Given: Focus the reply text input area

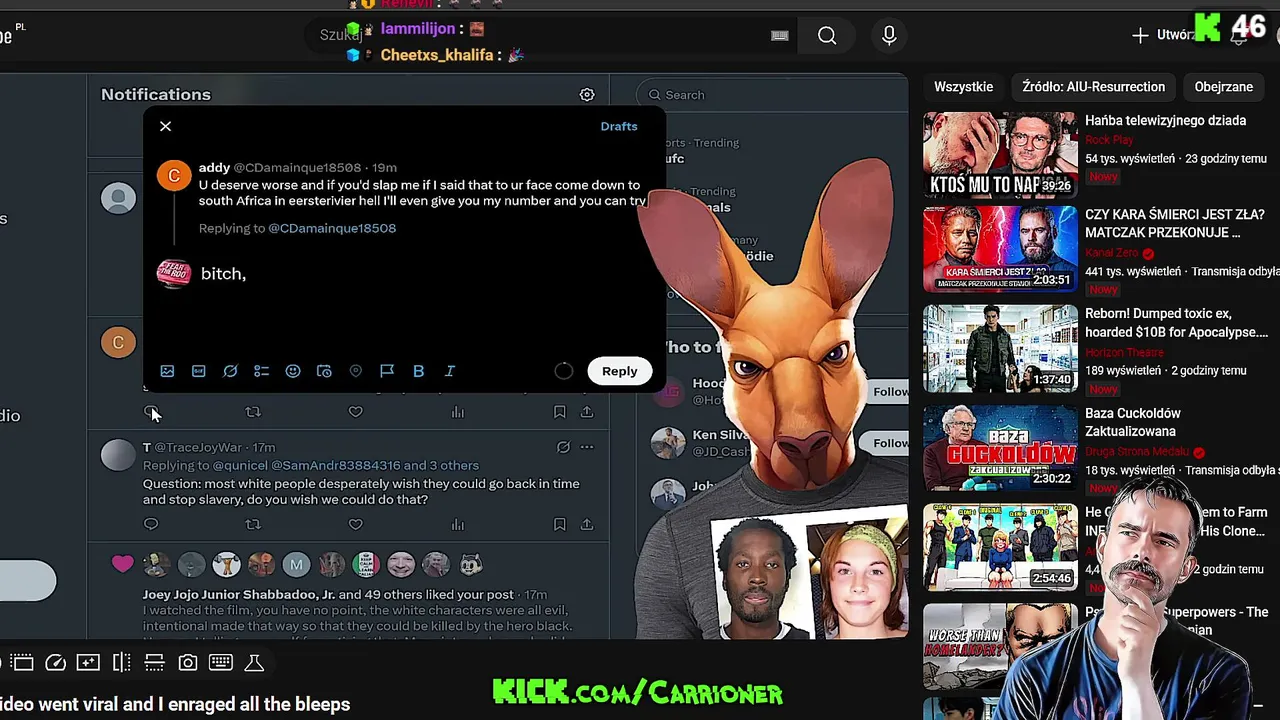Looking at the screenshot, I should [420, 274].
